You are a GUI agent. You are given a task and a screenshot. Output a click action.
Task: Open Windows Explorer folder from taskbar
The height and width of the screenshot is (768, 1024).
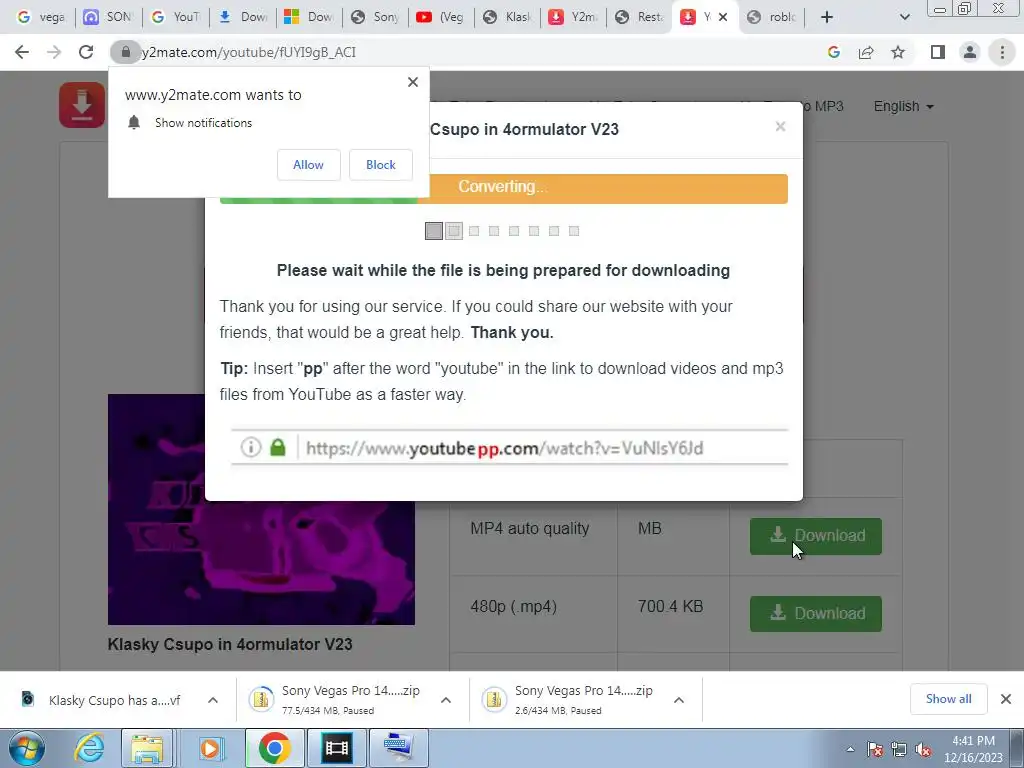[x=147, y=748]
